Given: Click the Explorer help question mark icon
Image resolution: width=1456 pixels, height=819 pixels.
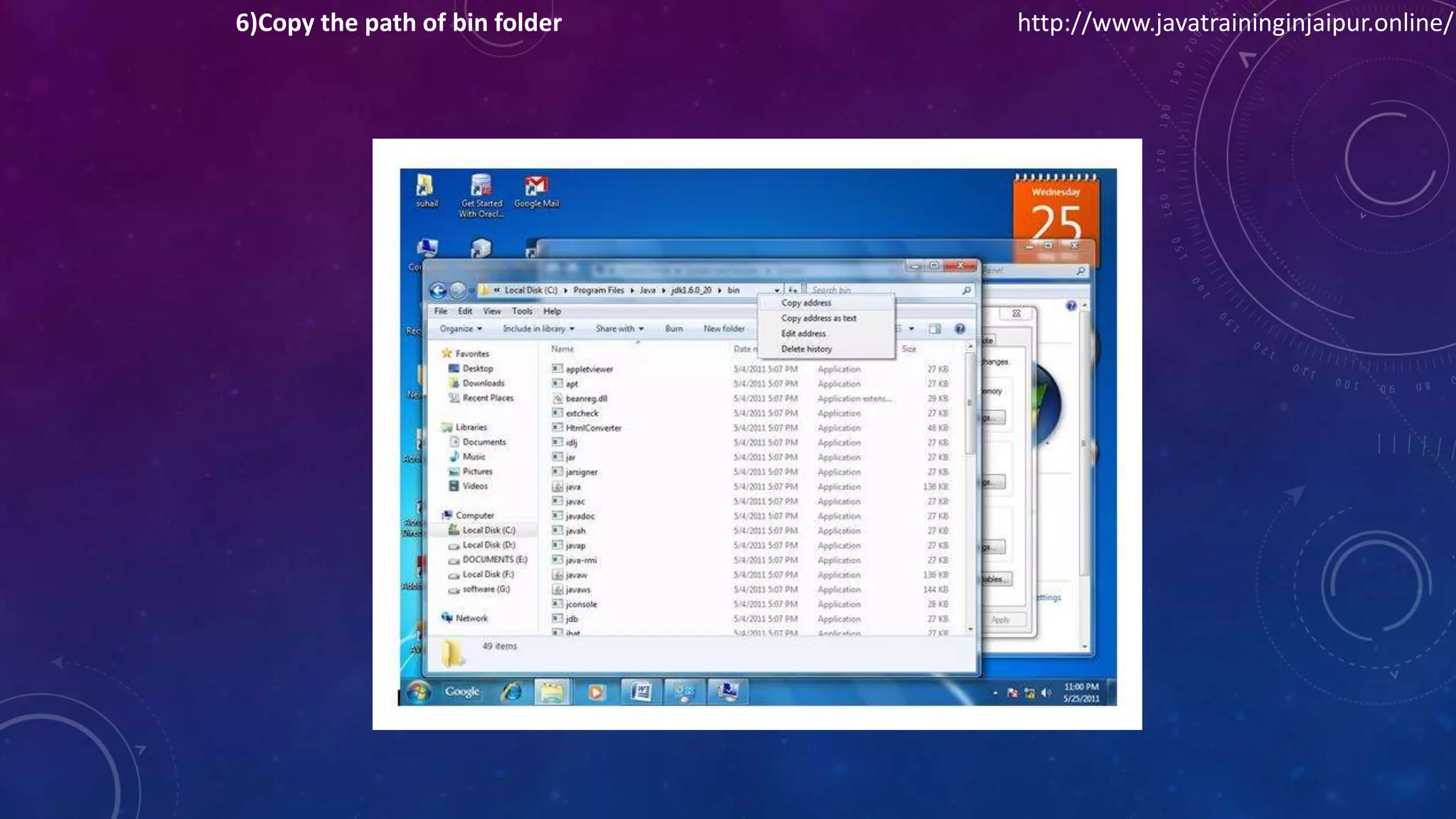Looking at the screenshot, I should click(x=960, y=328).
